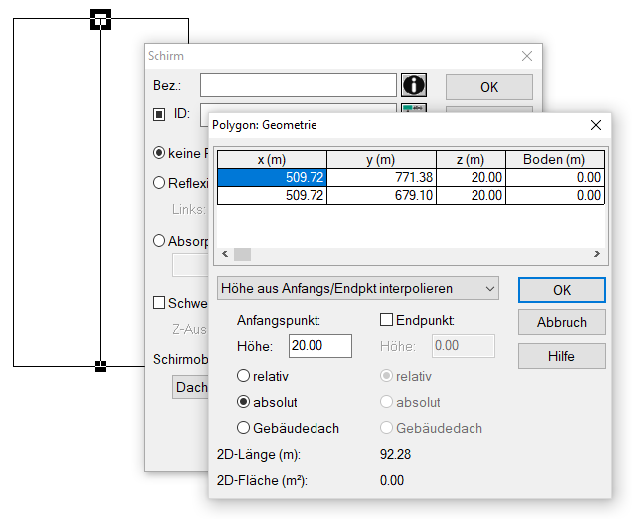Enable the Endpunkt checkbox
This screenshot has height=519, width=632.
[x=386, y=320]
